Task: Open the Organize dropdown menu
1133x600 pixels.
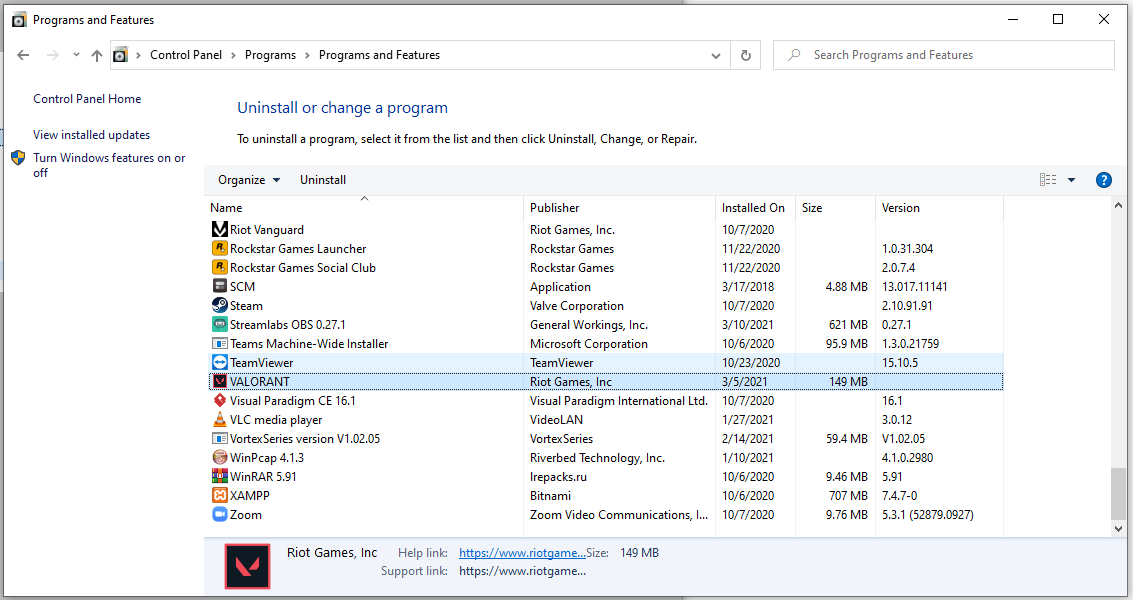Action: pos(249,180)
